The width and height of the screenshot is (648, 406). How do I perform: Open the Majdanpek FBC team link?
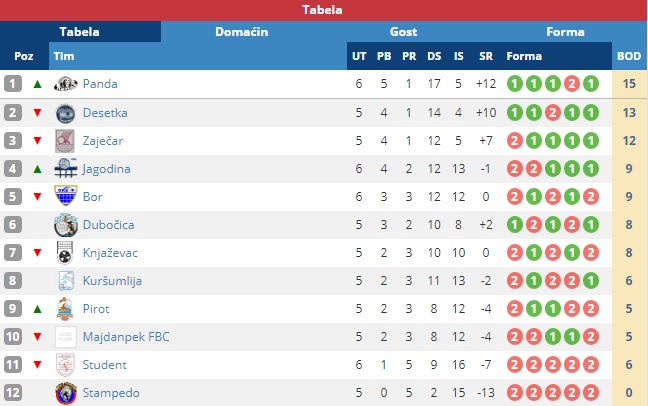tap(126, 337)
